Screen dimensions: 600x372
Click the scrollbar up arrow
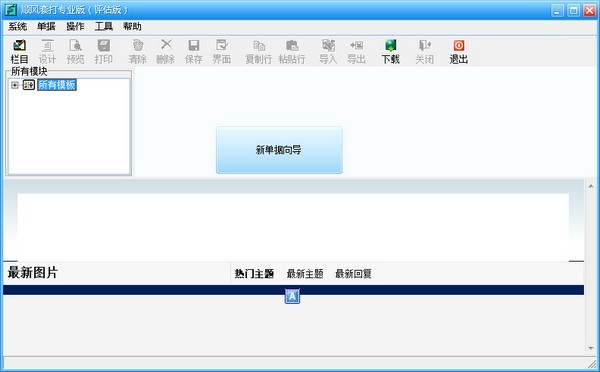(591, 186)
